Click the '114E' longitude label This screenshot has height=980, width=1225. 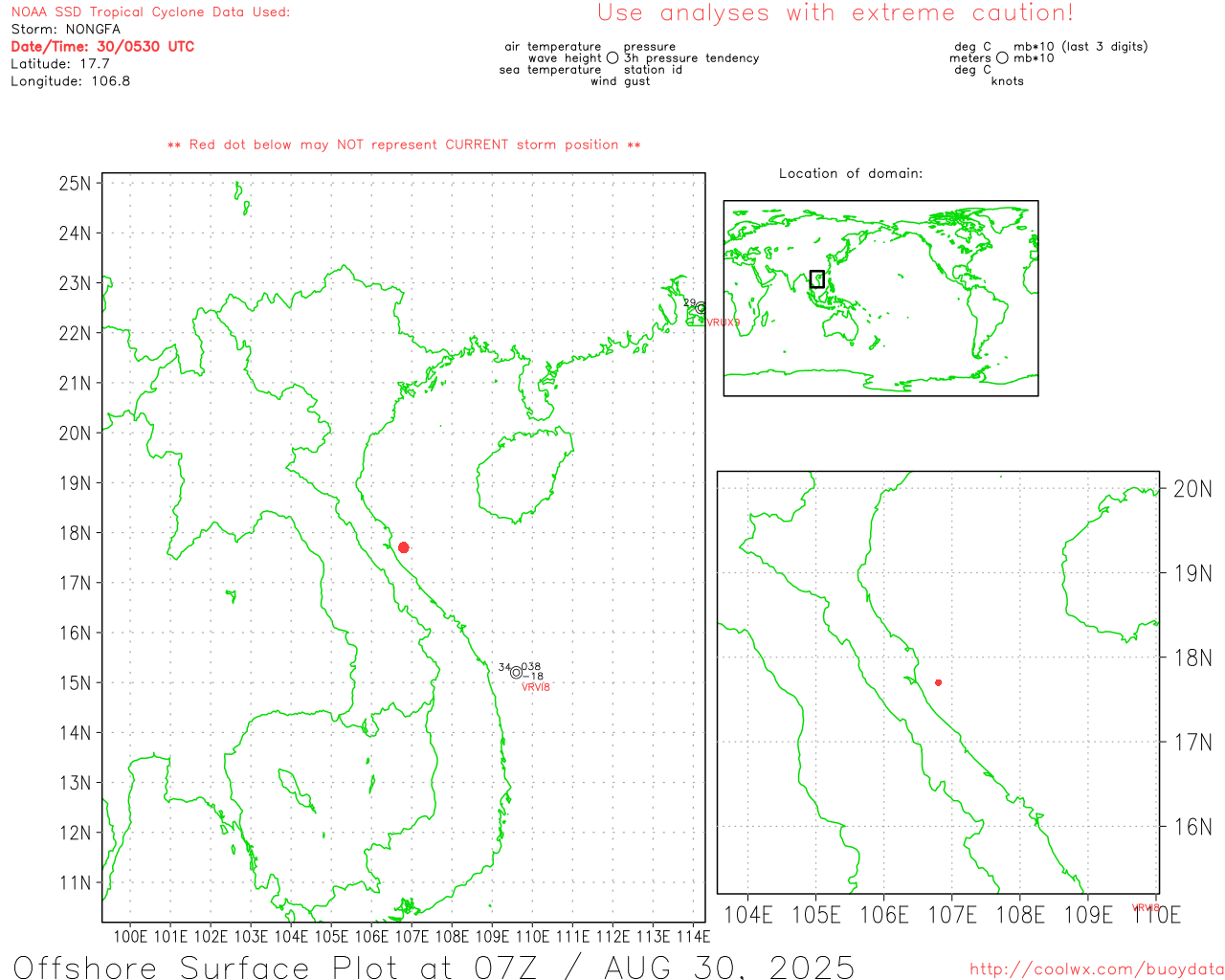pyautogui.click(x=694, y=936)
